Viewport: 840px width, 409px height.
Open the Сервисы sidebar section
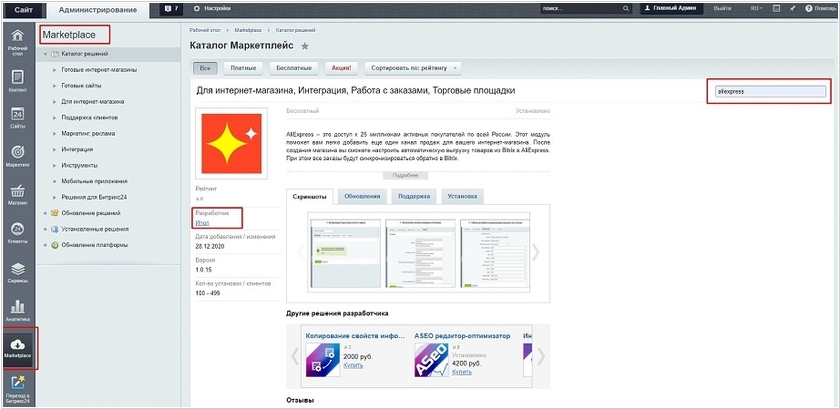coord(18,272)
